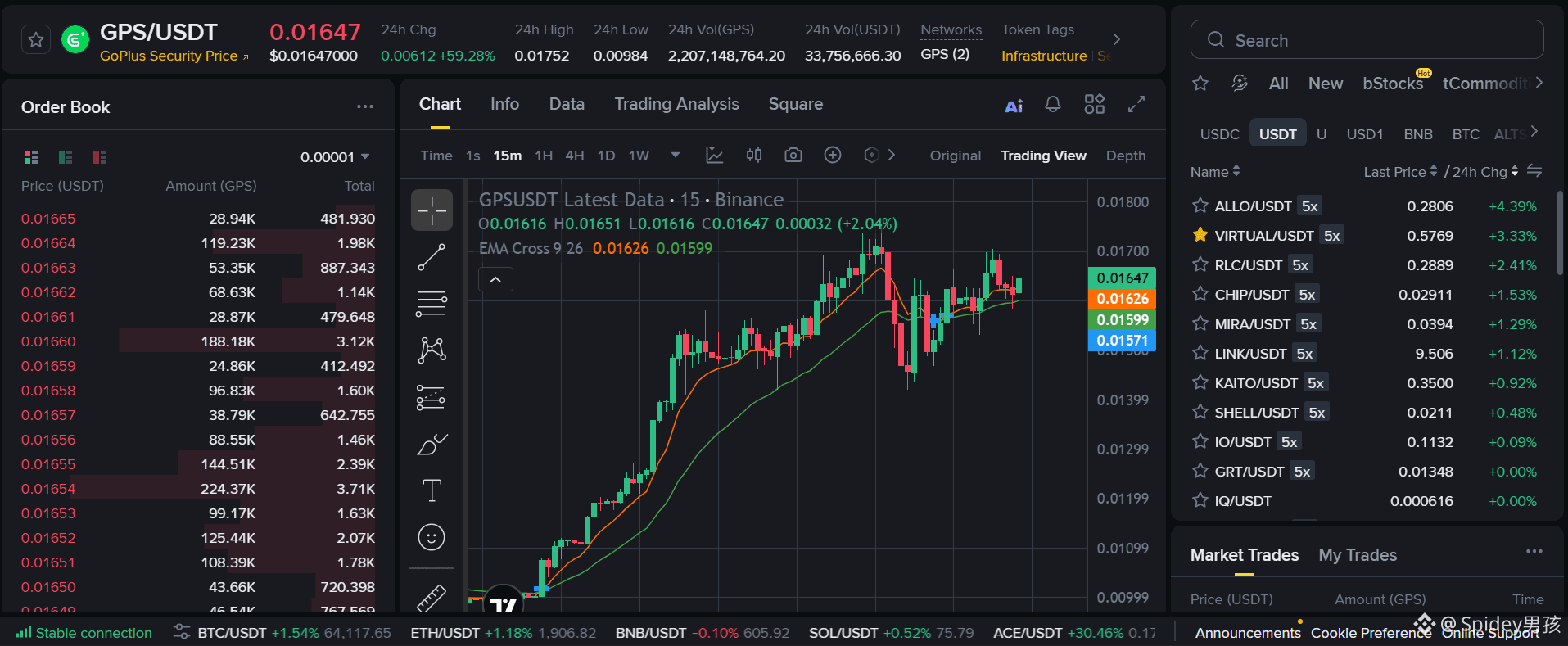Expand the chart to fullscreen
1568x646 pixels.
pos(1136,104)
